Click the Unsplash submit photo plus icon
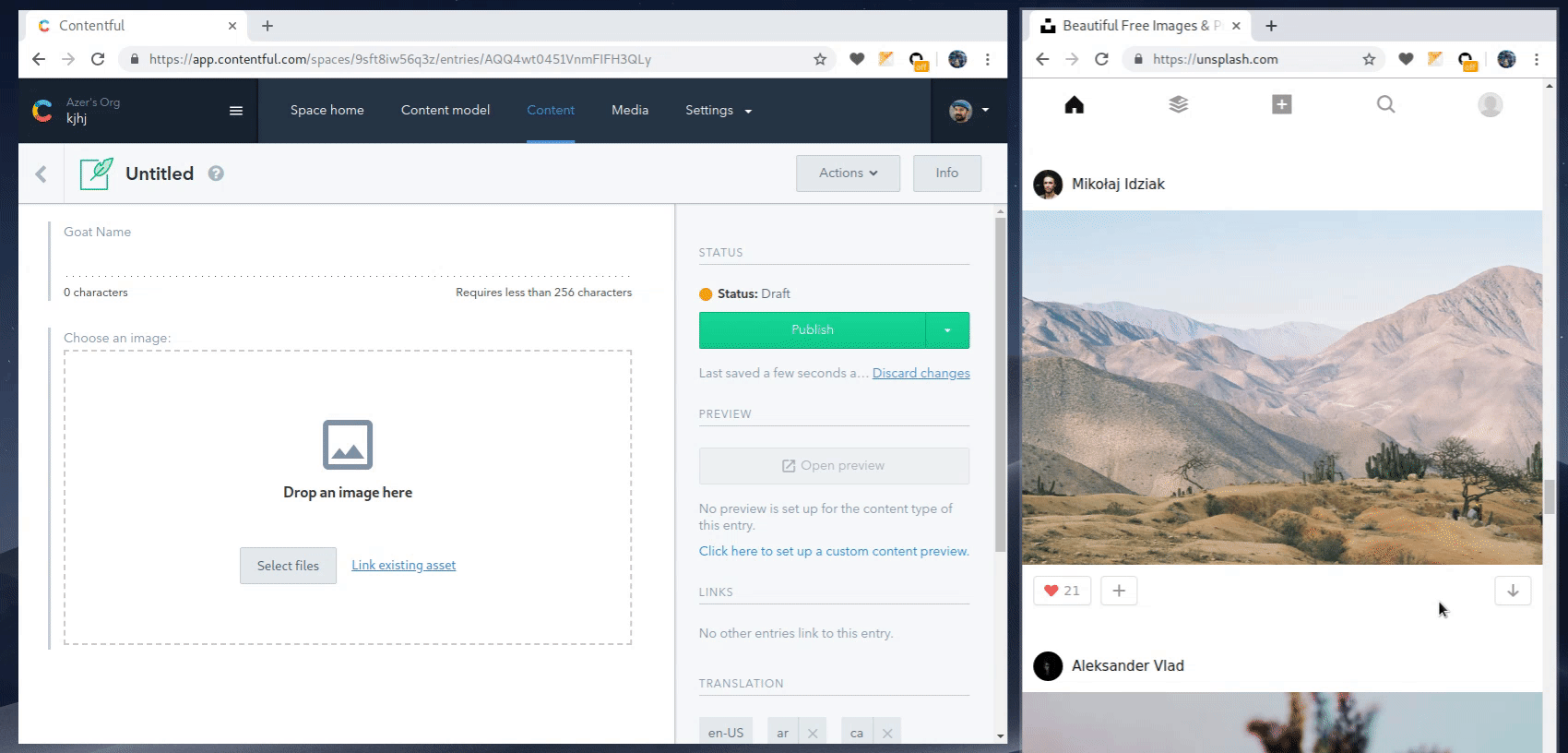1568x753 pixels. coord(1281,105)
